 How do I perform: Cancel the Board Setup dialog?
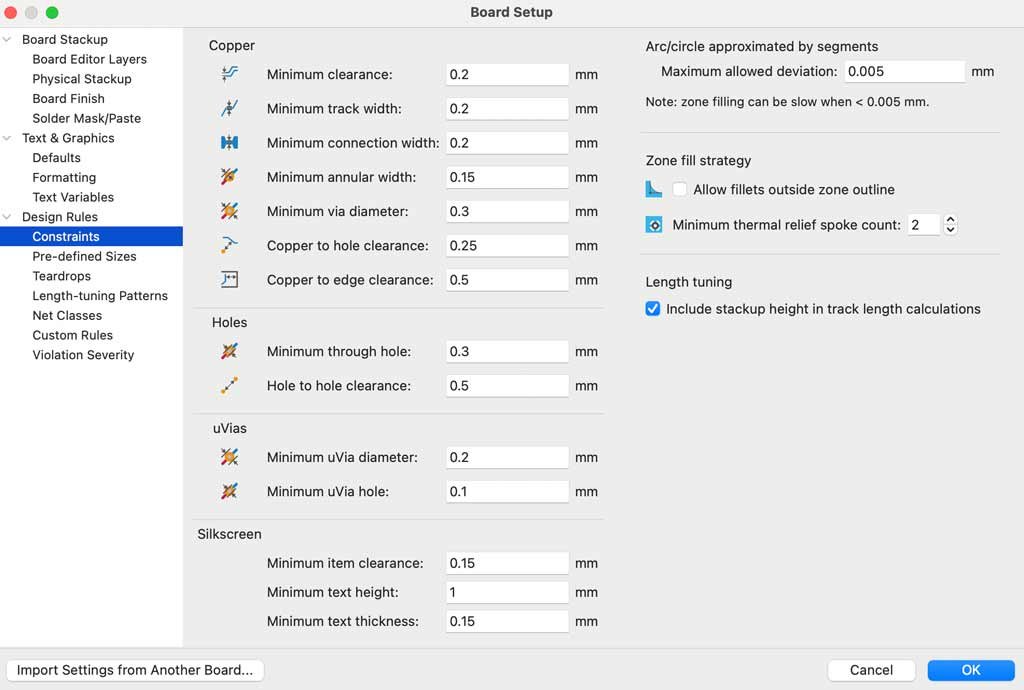(871, 670)
